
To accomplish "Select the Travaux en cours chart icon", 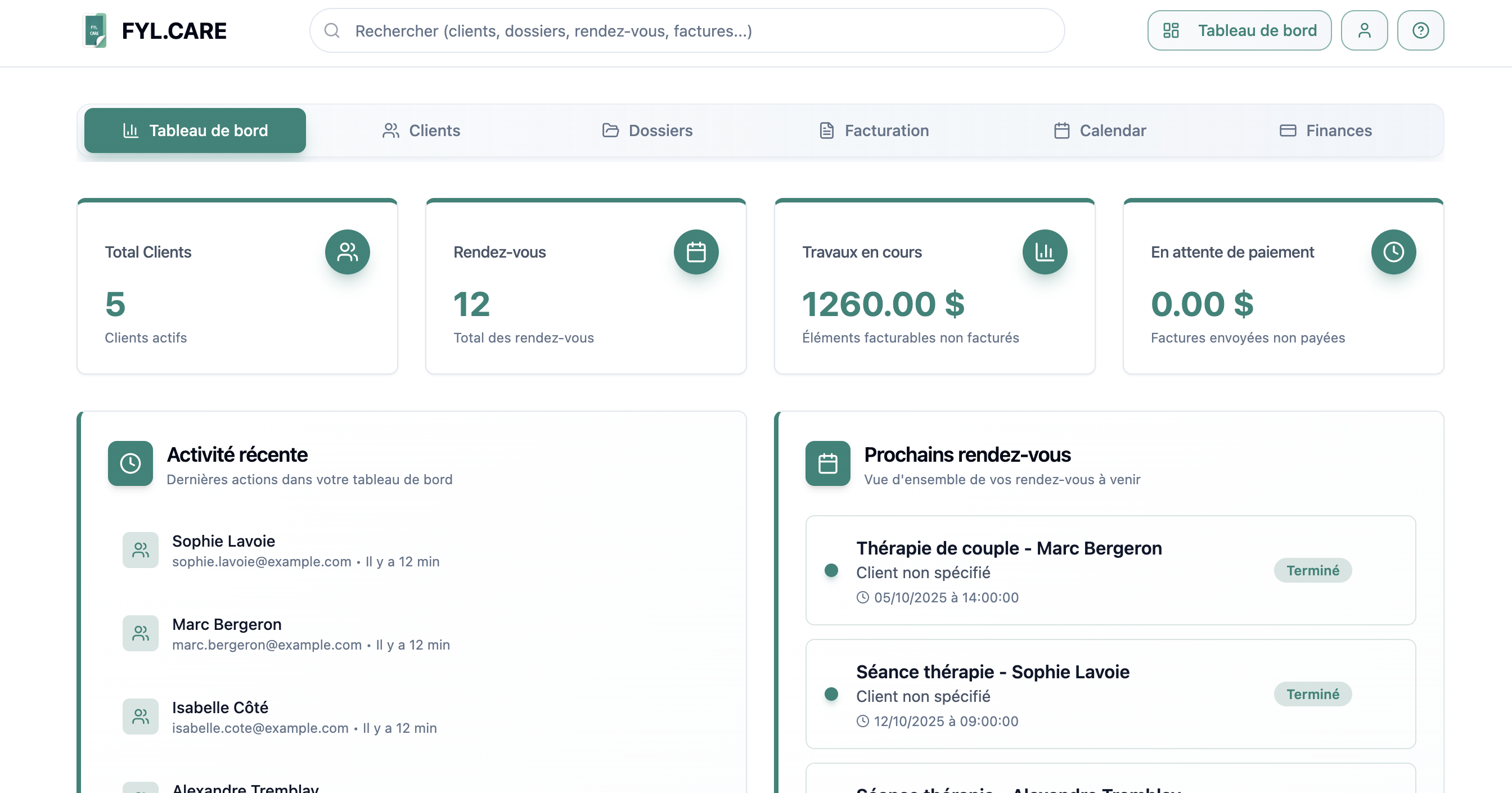I will click(x=1045, y=252).
